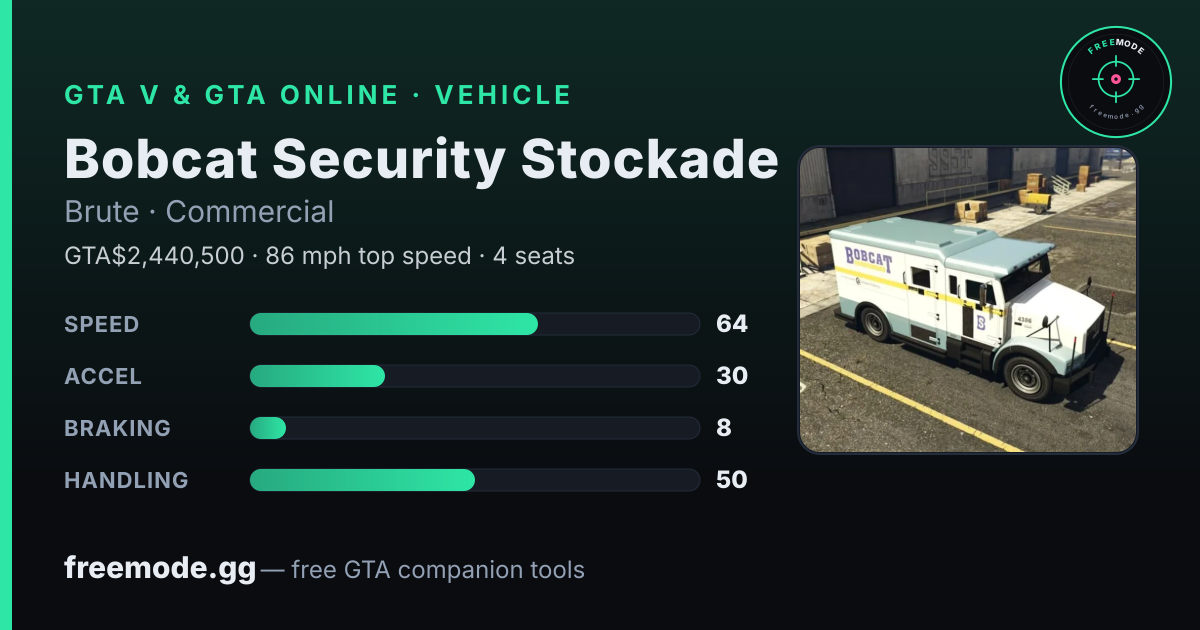The height and width of the screenshot is (630, 1200).
Task: Click the HANDLING stat label
Action: click(126, 480)
